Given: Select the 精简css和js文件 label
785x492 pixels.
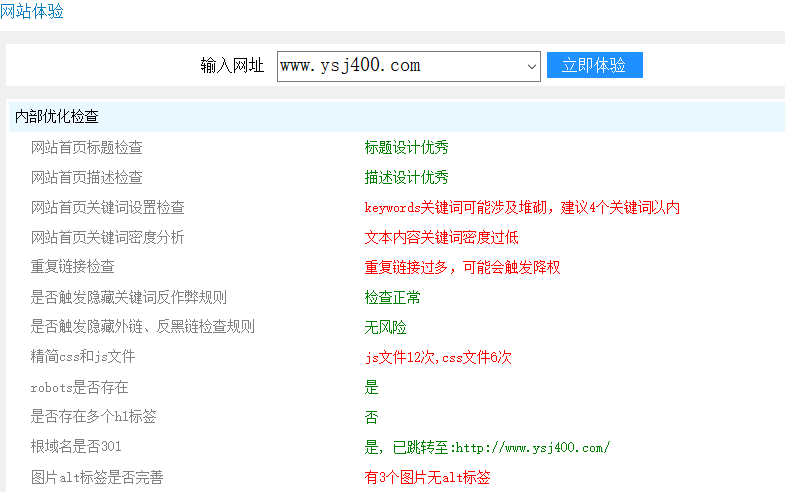Looking at the screenshot, I should tap(83, 357).
